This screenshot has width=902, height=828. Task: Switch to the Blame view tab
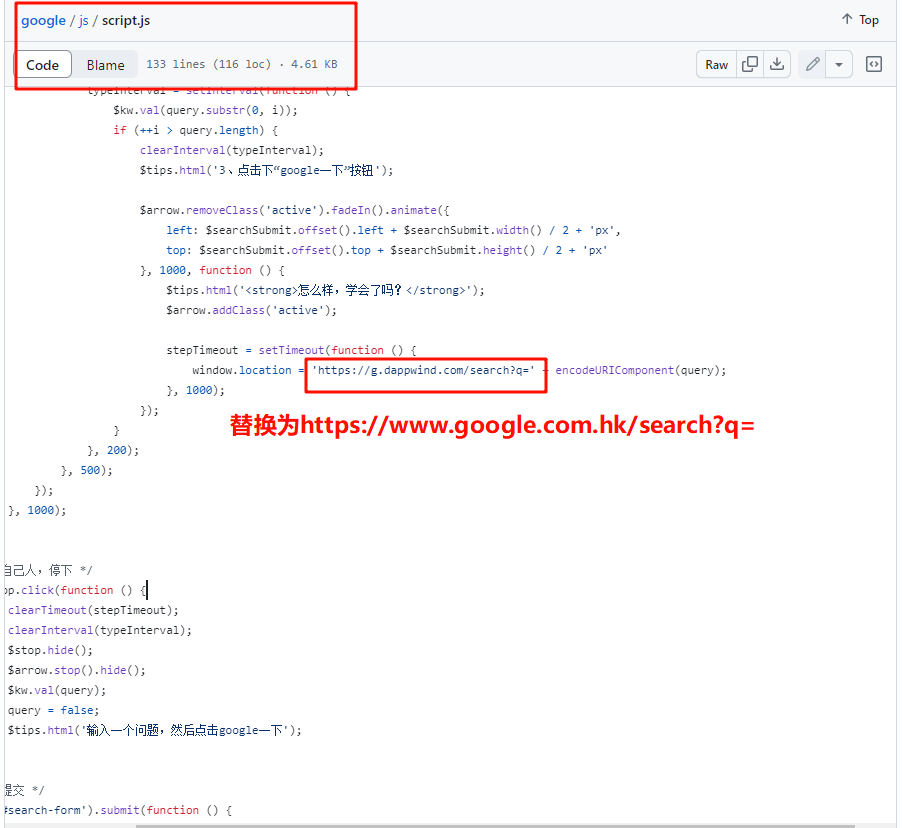pos(105,65)
